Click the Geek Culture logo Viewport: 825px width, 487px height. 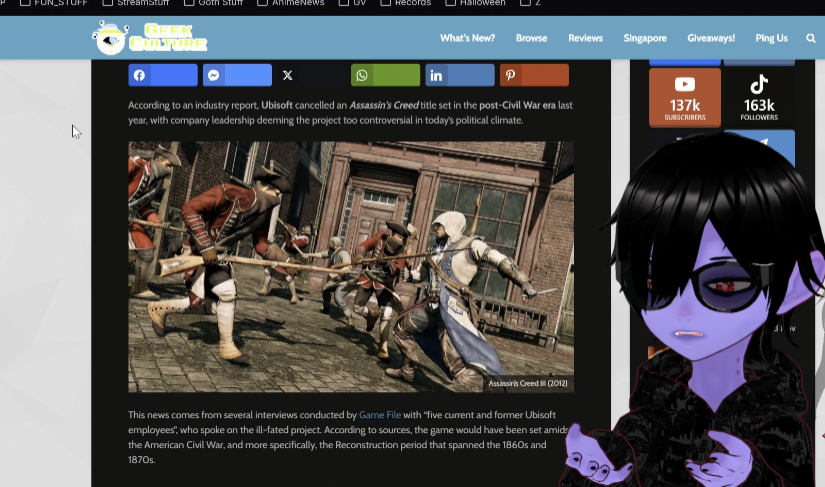click(150, 38)
